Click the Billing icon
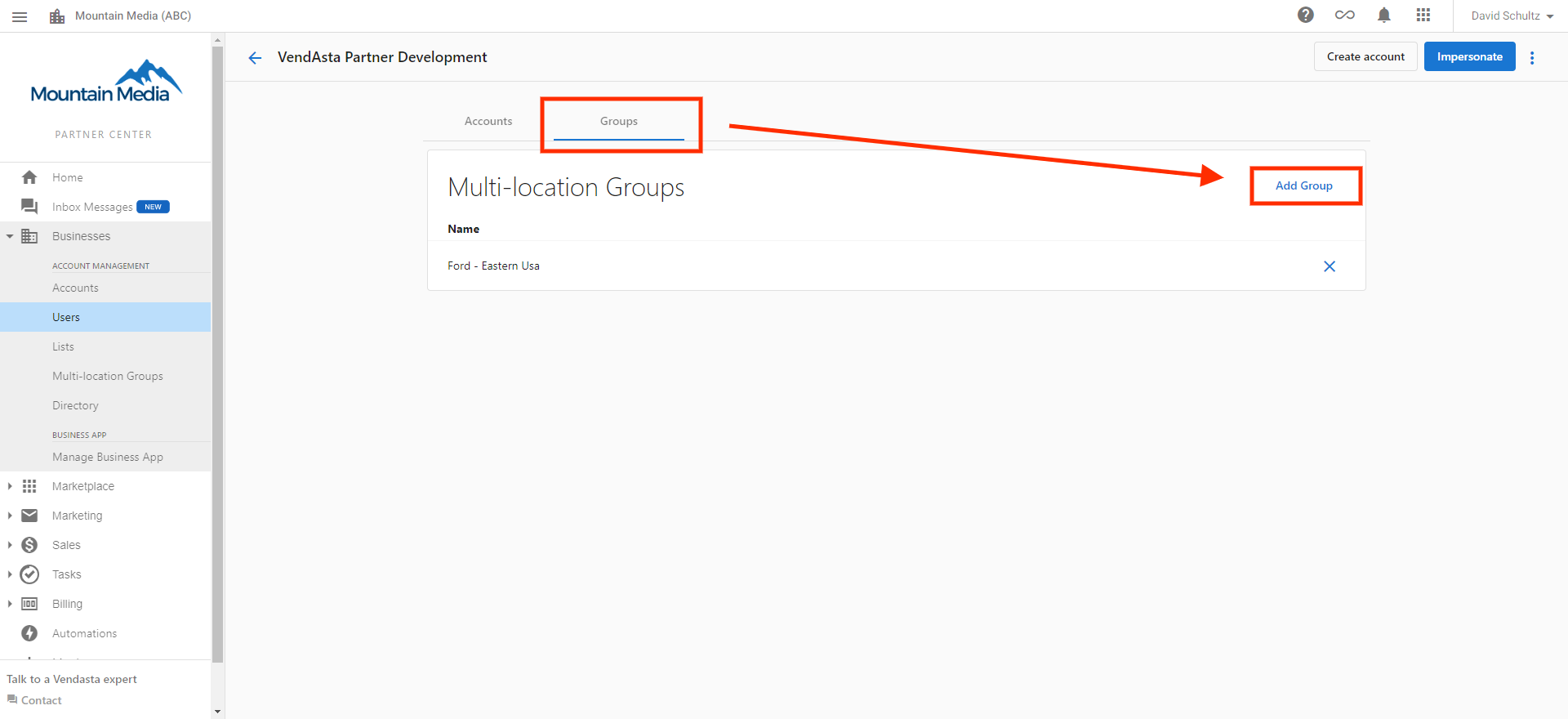Viewport: 1568px width, 719px height. coord(29,604)
